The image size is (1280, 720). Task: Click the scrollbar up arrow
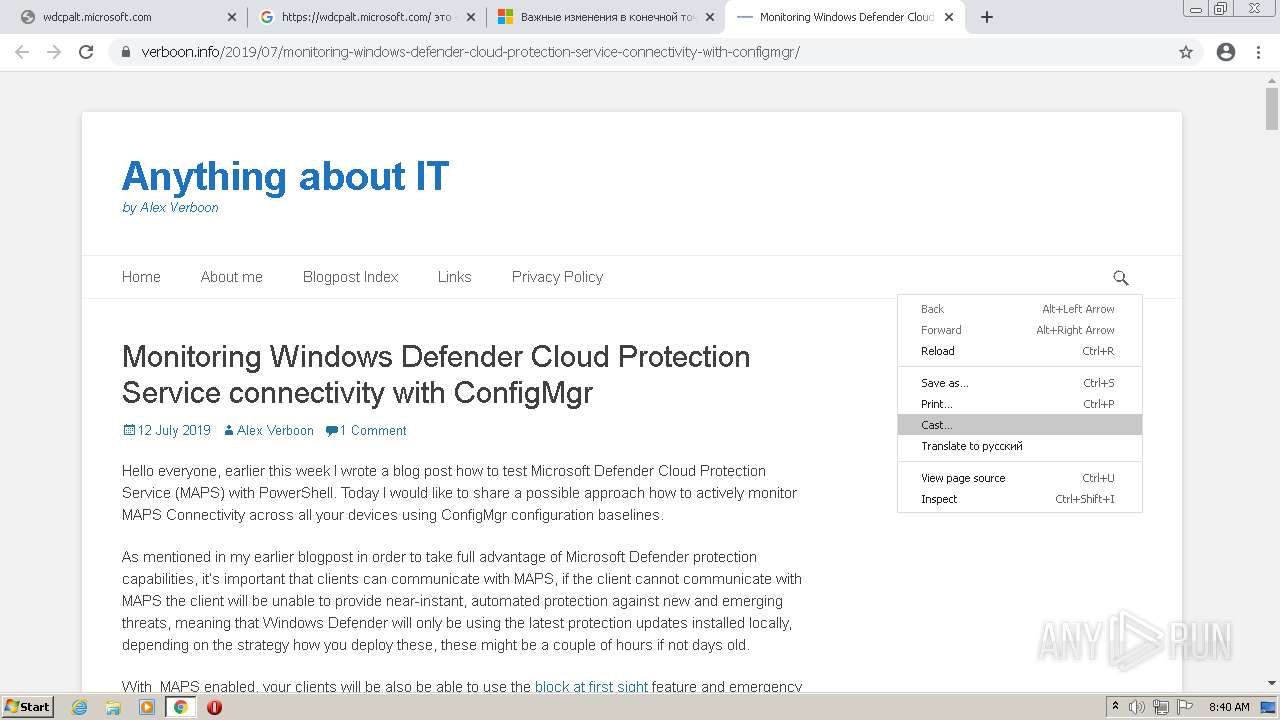click(1271, 80)
